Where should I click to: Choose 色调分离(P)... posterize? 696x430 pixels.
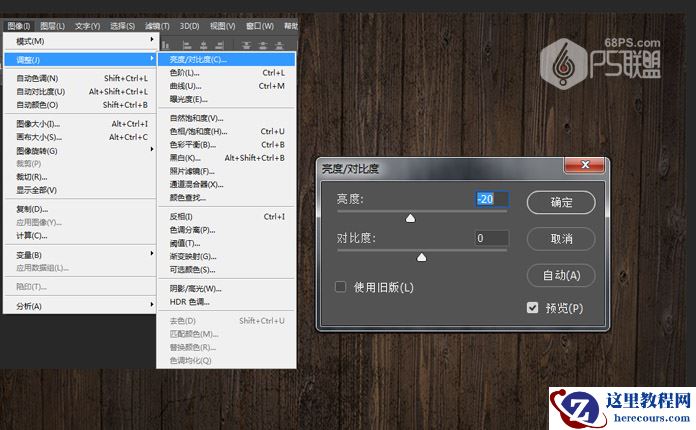(x=226, y=230)
